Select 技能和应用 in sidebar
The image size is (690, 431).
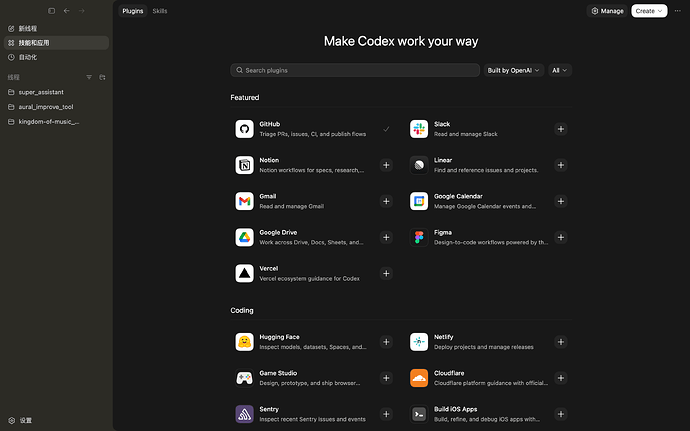coord(56,43)
